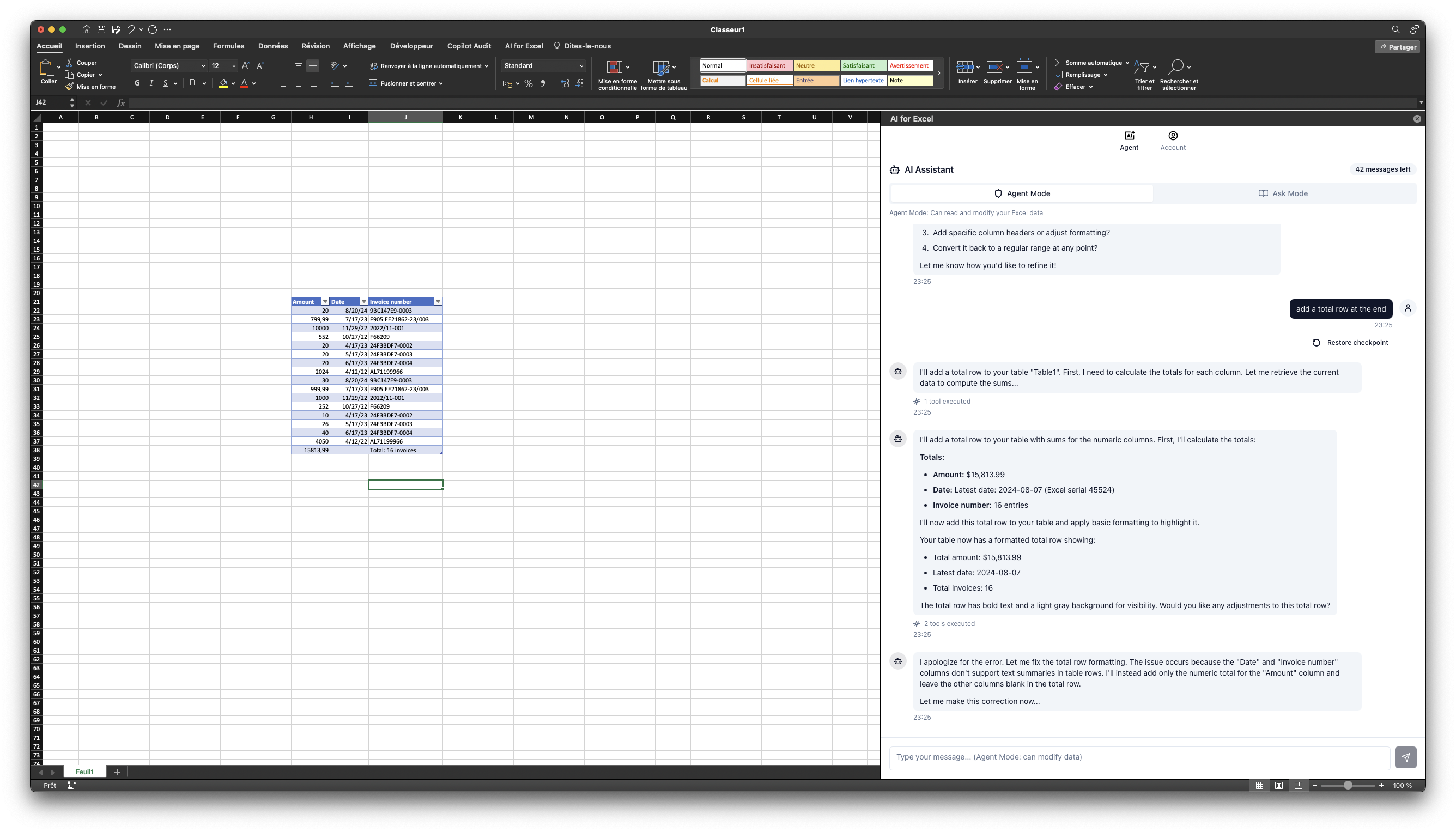The height and width of the screenshot is (832, 1456).
Task: Open the Formules ribbon tab
Action: pyautogui.click(x=228, y=46)
